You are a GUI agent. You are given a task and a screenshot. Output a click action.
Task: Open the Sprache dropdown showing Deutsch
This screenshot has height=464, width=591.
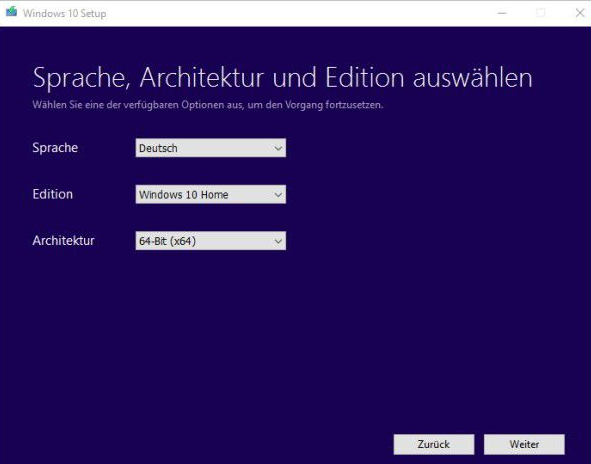tap(211, 148)
